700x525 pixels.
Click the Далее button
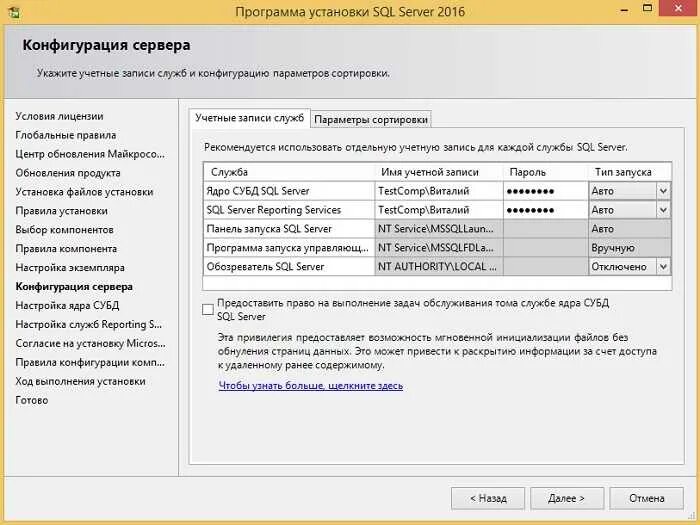tap(566, 497)
